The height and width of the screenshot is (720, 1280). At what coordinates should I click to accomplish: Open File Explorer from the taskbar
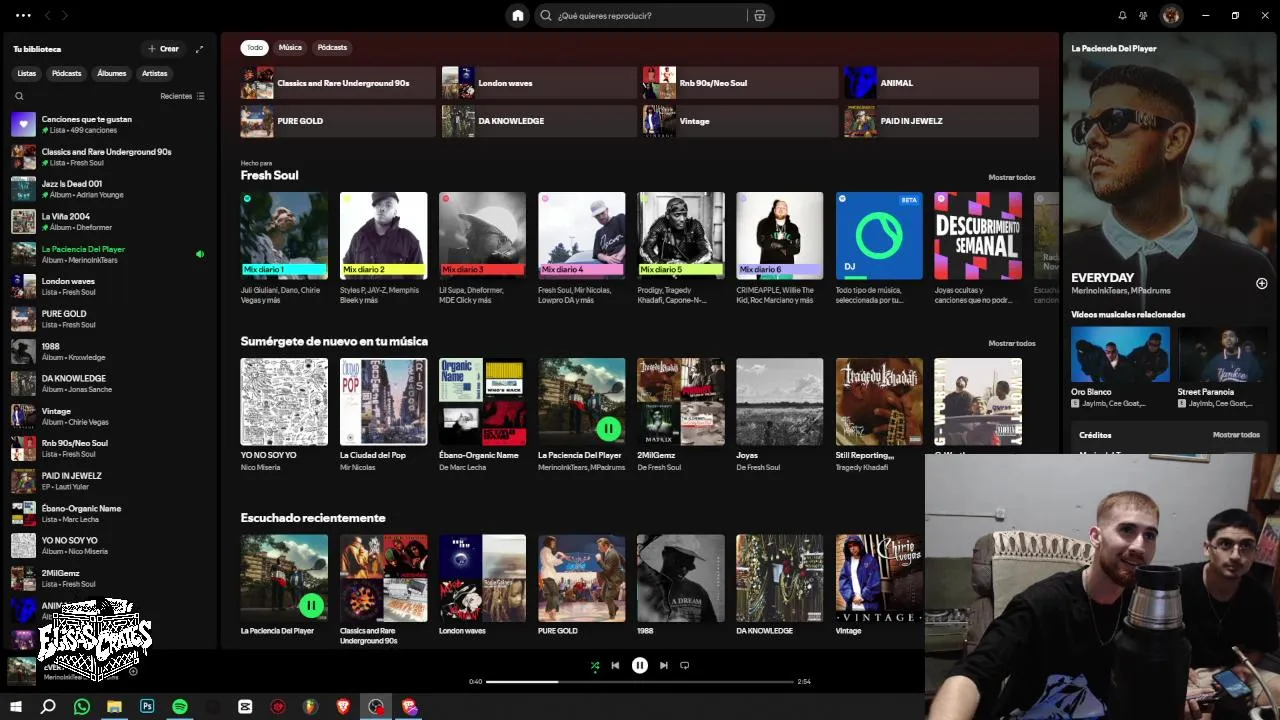tap(114, 707)
